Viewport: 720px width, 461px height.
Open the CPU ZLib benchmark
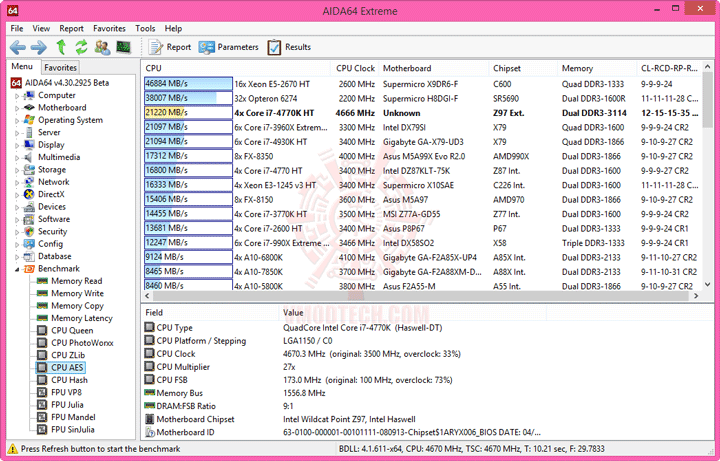pos(68,355)
